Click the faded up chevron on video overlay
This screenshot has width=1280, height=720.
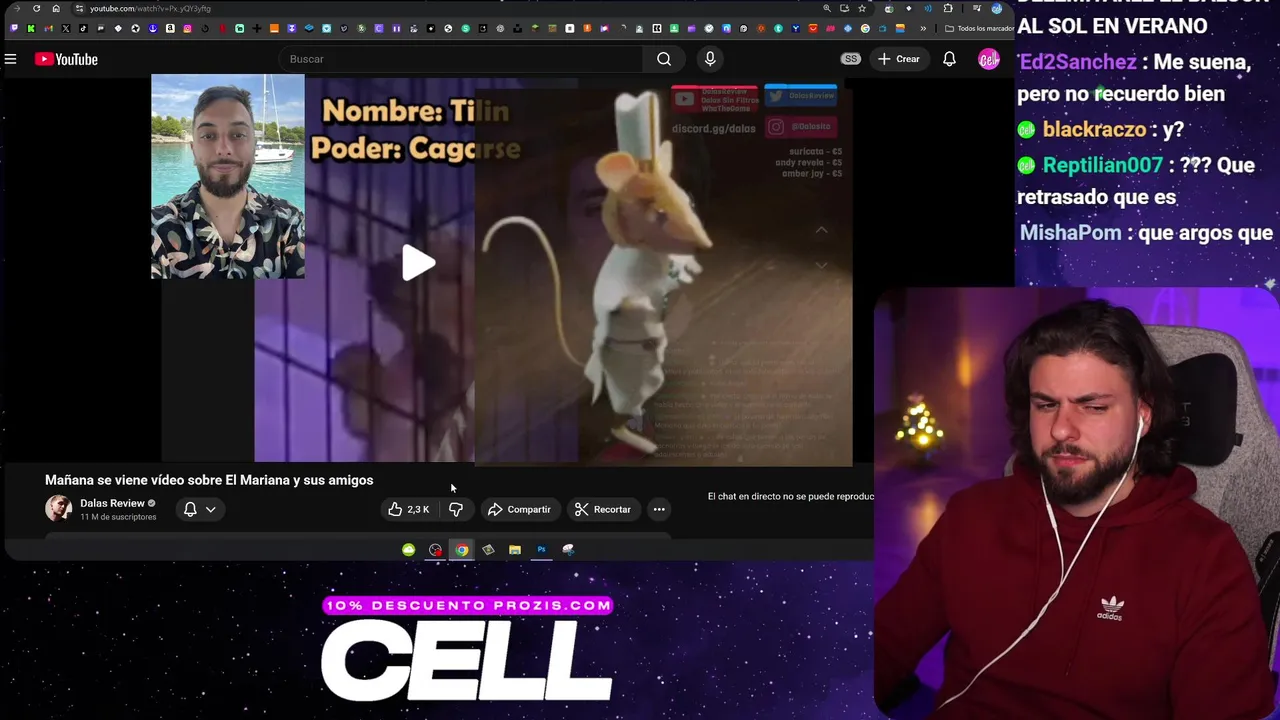pos(821,230)
